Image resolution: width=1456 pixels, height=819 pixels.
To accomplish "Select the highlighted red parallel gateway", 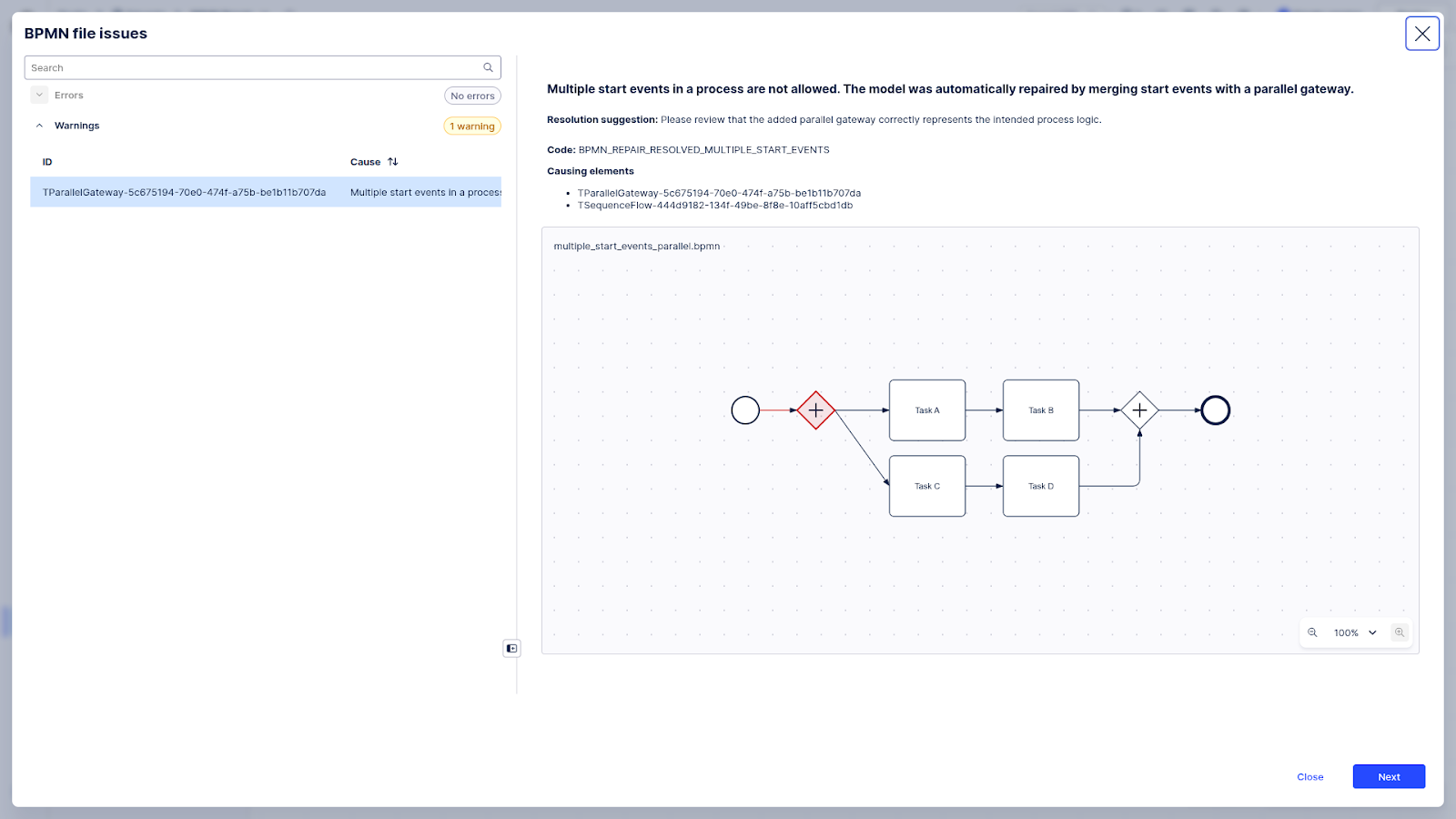I will (x=815, y=410).
